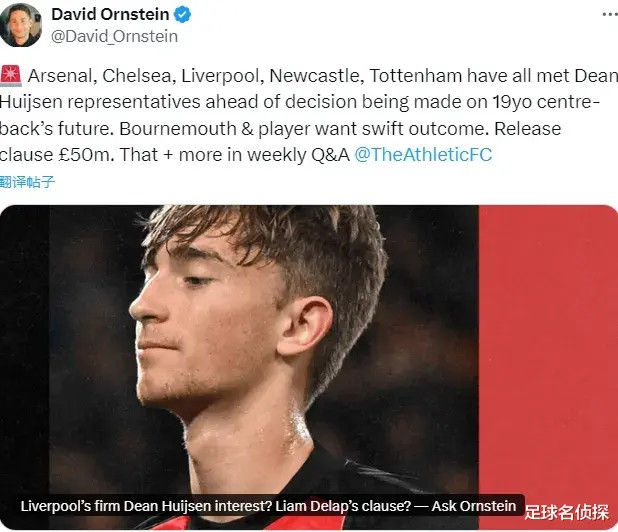Click the red panel on the card's right
The image size is (618, 532).
click(548, 355)
